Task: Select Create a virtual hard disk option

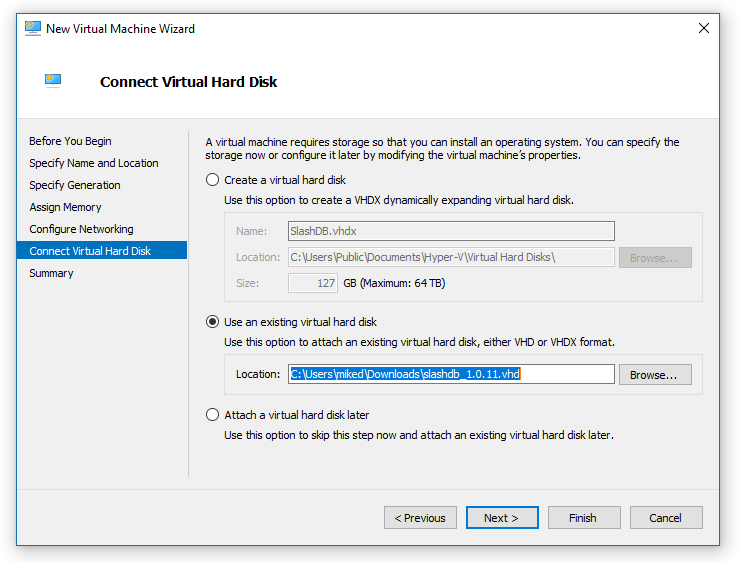Action: pos(212,180)
